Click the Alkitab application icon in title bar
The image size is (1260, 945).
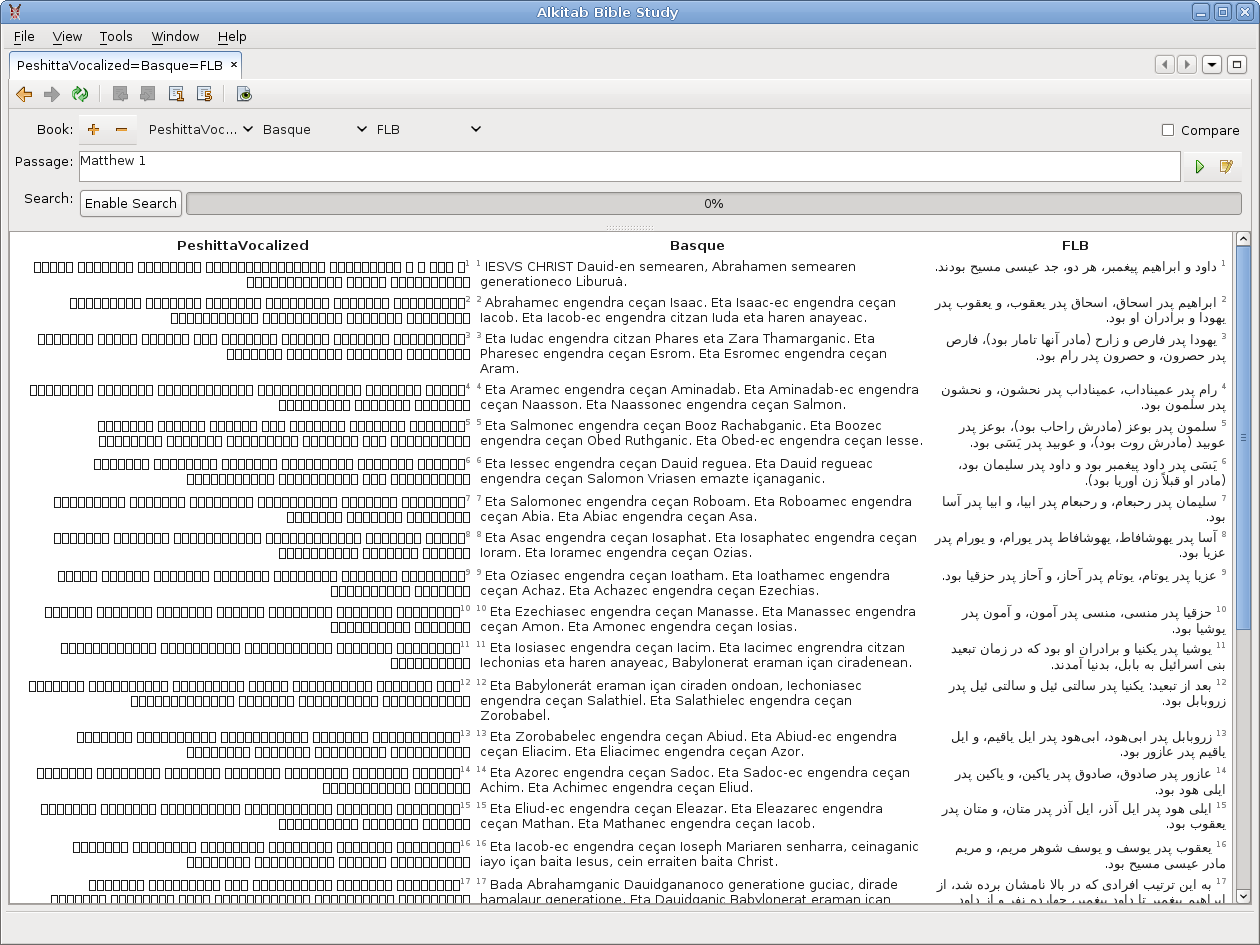point(15,12)
